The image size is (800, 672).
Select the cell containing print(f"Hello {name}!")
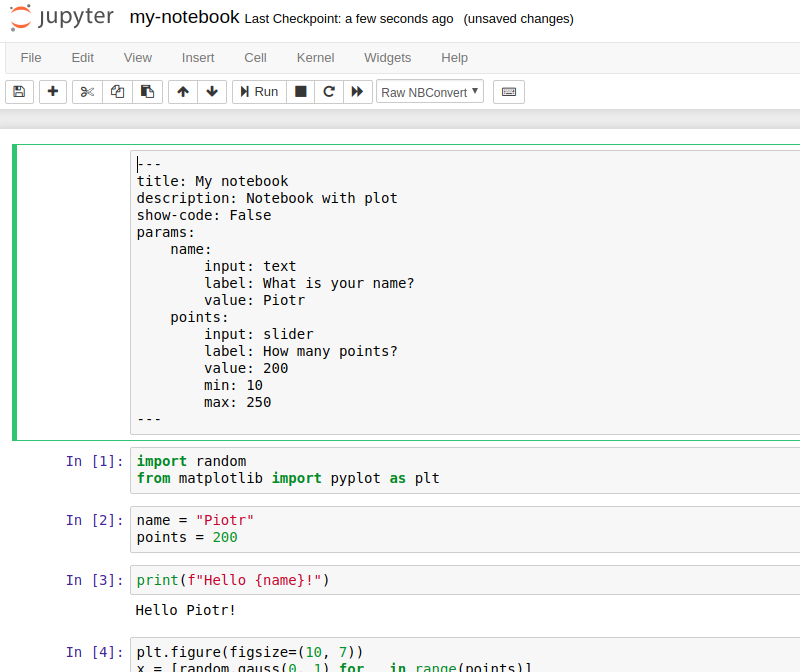(300, 580)
